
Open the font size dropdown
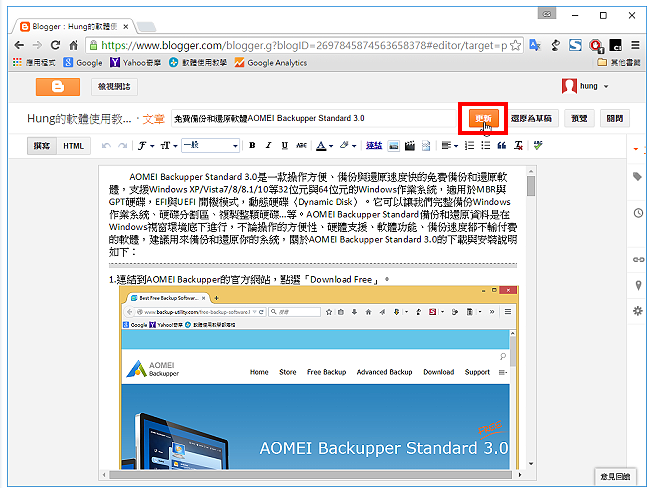pyautogui.click(x=169, y=146)
